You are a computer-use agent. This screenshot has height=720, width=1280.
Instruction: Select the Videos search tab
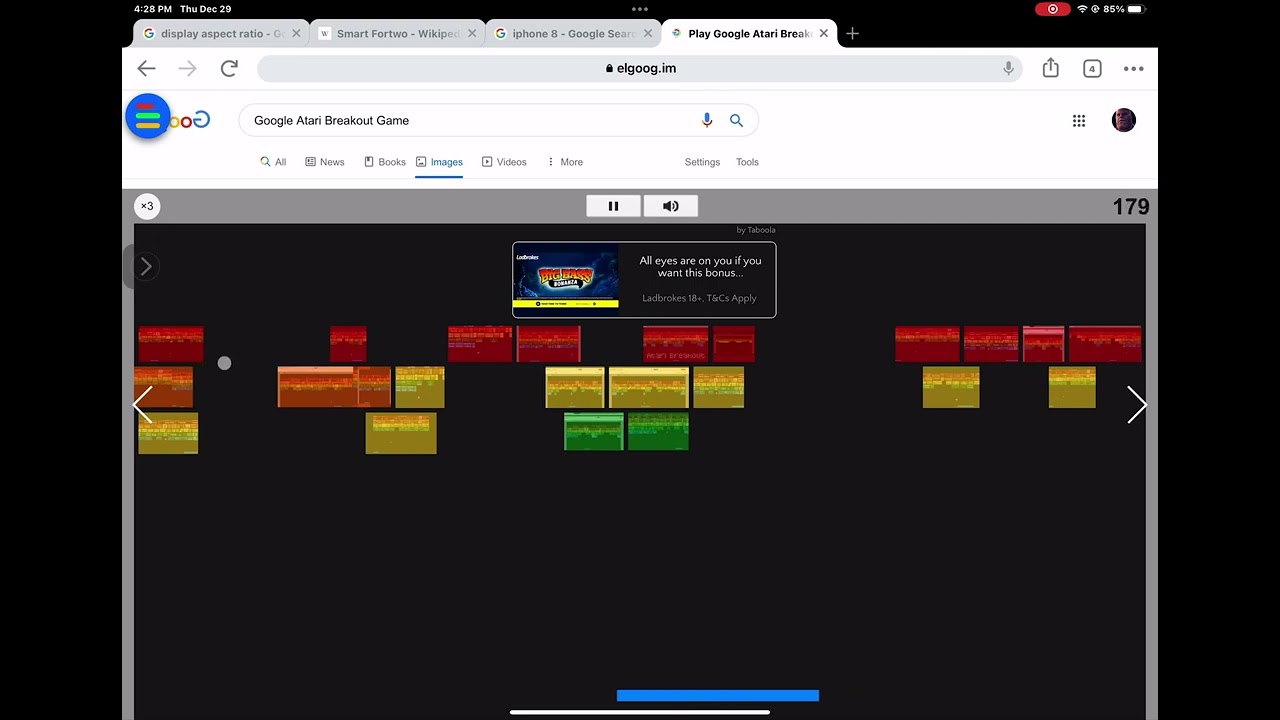click(x=504, y=162)
